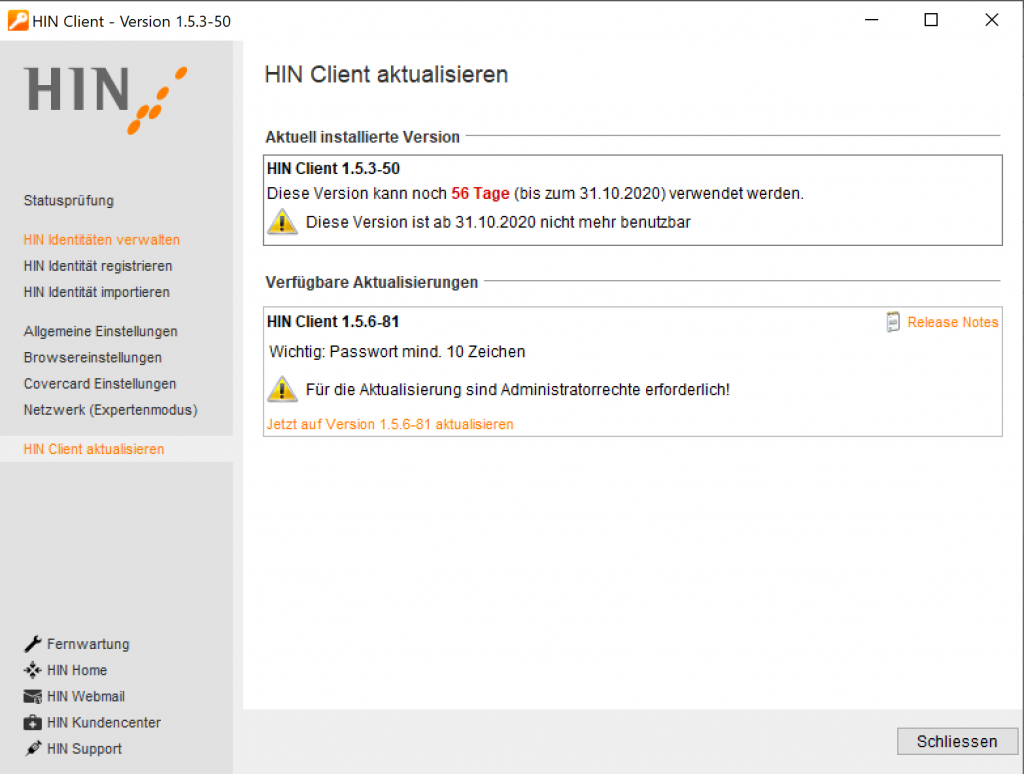Viewport: 1024px width, 774px height.
Task: Click the wrench icon beside Fernwartung
Action: click(33, 644)
